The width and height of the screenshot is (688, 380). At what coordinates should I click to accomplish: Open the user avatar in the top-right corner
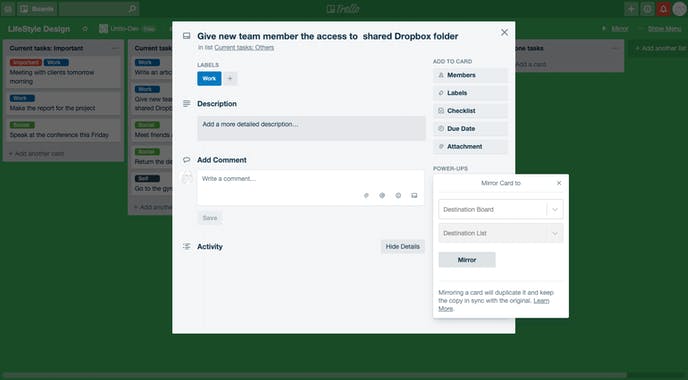(x=680, y=9)
